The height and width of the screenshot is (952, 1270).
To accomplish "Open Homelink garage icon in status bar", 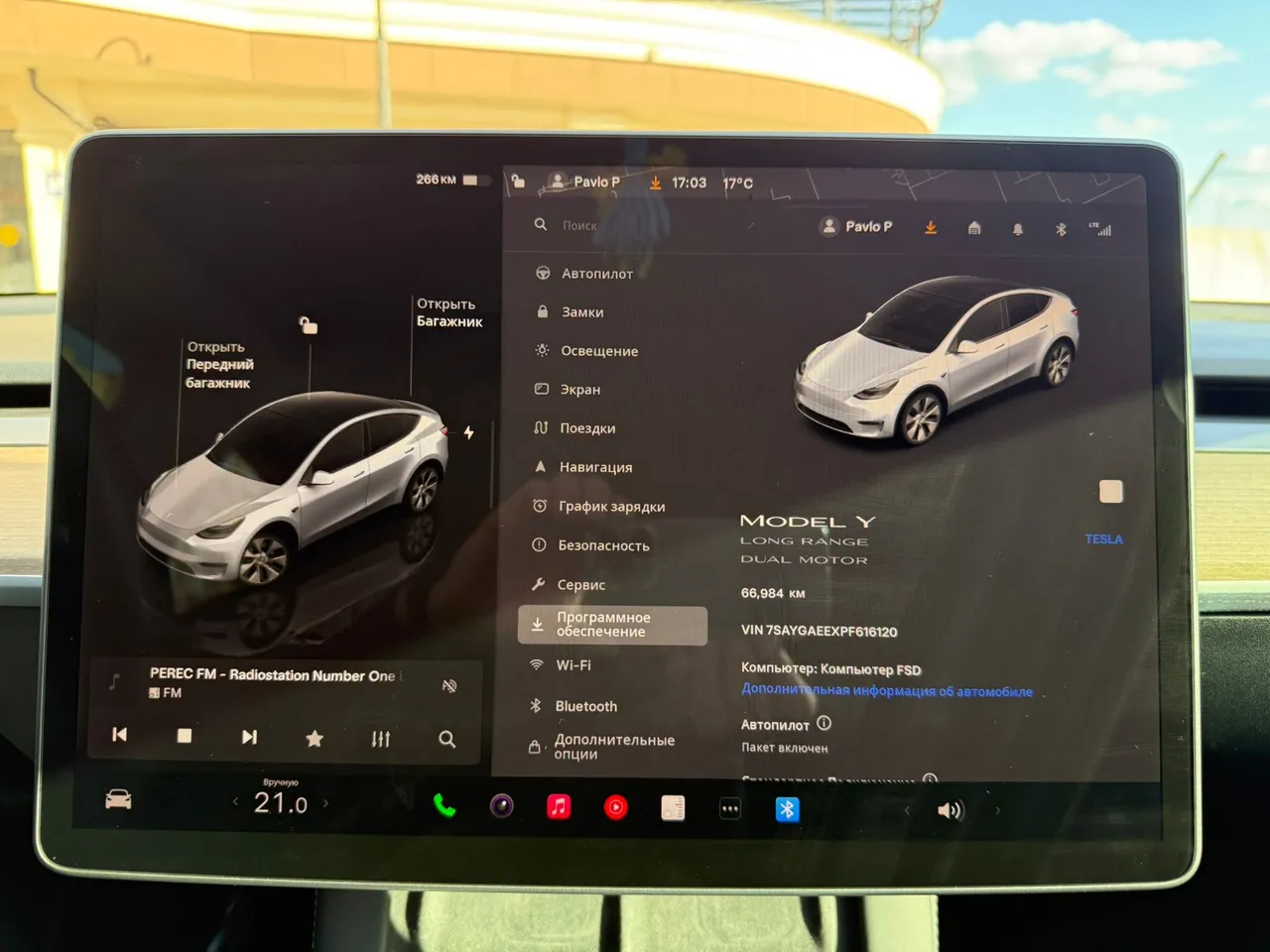I will coord(973,227).
